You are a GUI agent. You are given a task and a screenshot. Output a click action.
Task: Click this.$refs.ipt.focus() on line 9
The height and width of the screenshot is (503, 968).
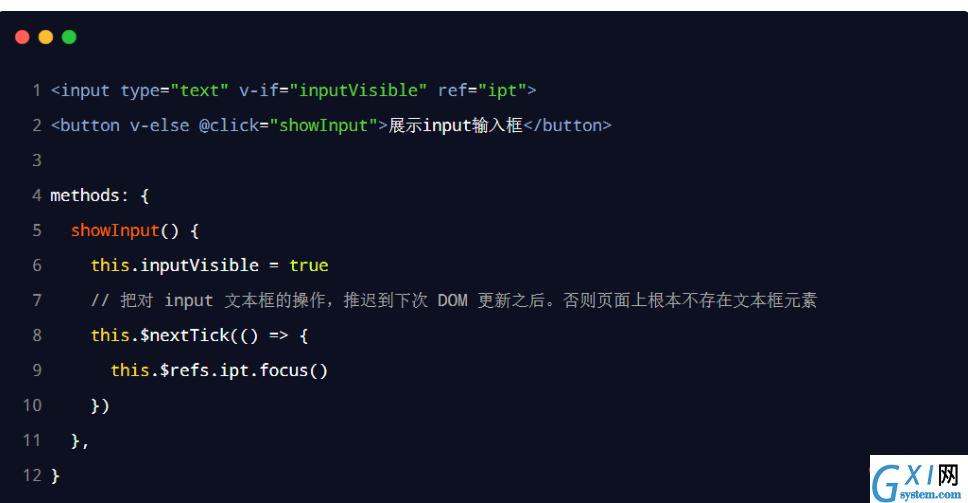[x=219, y=370]
